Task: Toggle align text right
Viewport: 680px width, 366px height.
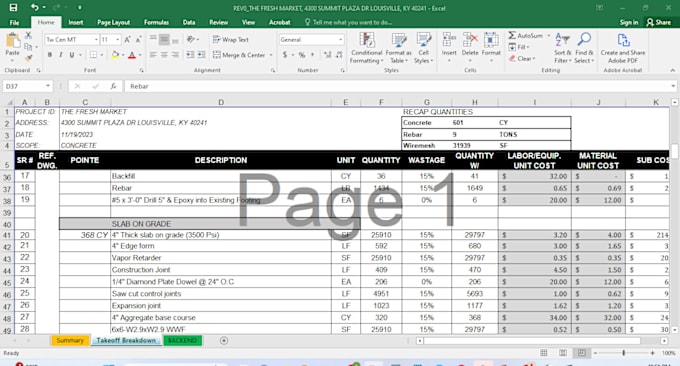Action: point(175,55)
